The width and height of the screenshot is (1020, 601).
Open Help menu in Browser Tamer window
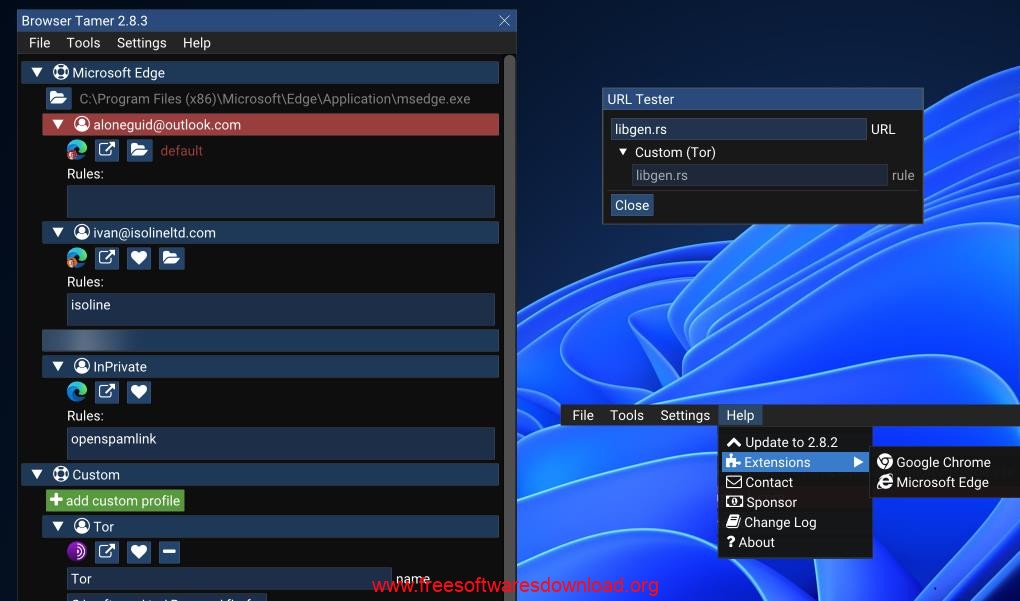click(x=196, y=43)
